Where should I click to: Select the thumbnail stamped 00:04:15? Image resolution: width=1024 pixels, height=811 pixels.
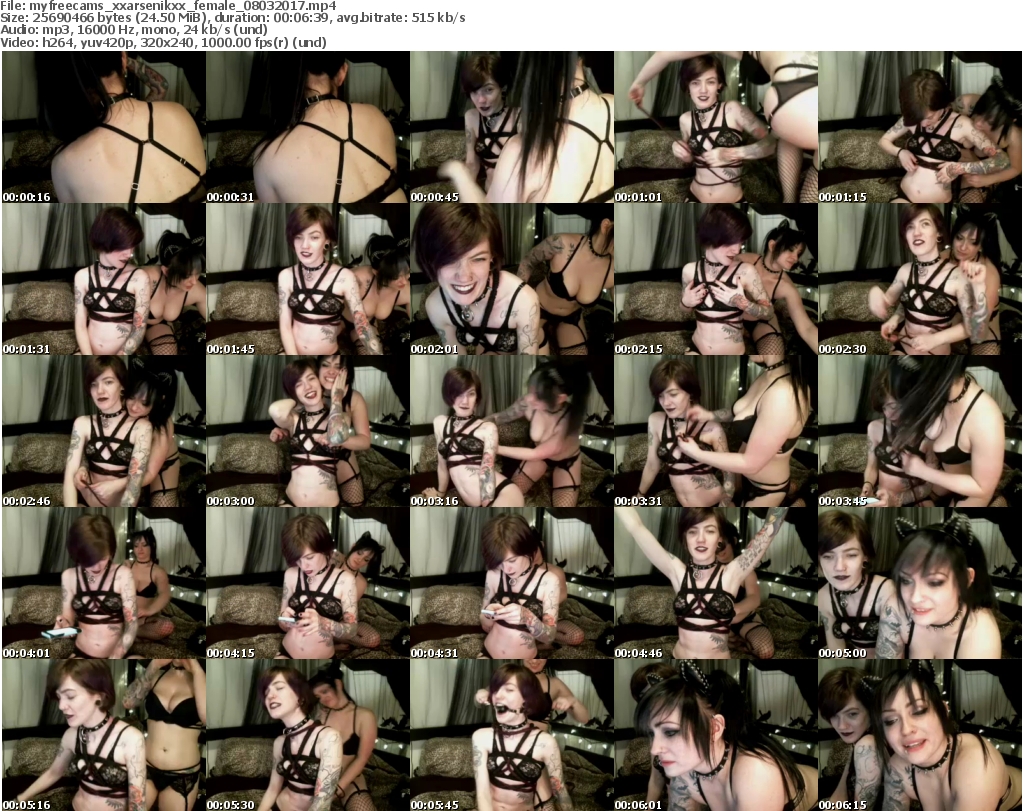(308, 583)
